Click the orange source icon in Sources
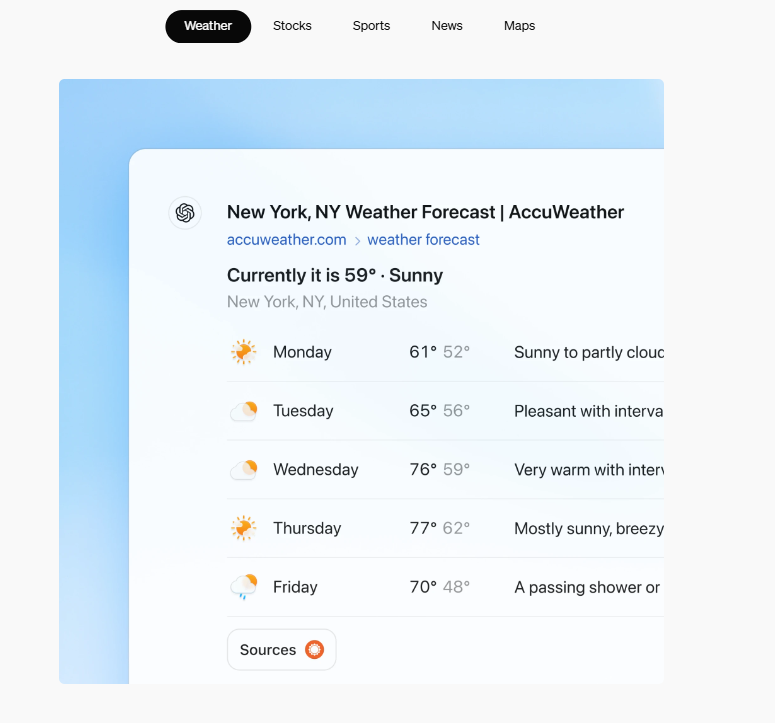The image size is (775, 723). [314, 649]
